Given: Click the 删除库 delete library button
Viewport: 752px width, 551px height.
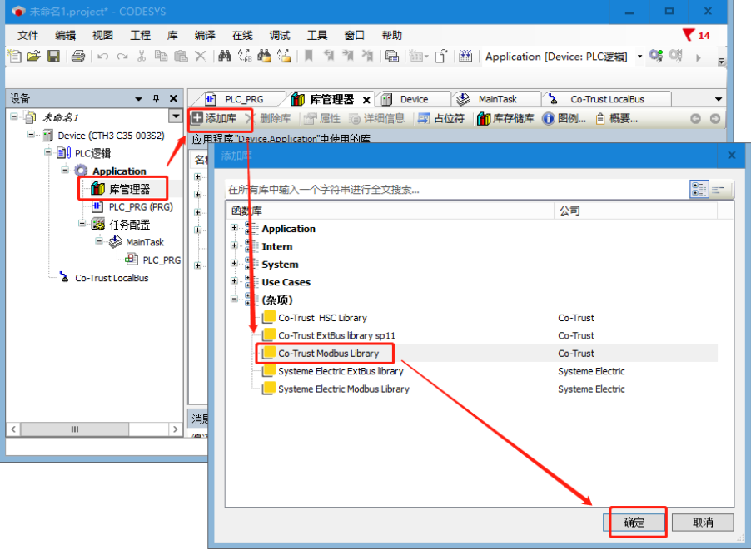Looking at the screenshot, I should coord(269,118).
